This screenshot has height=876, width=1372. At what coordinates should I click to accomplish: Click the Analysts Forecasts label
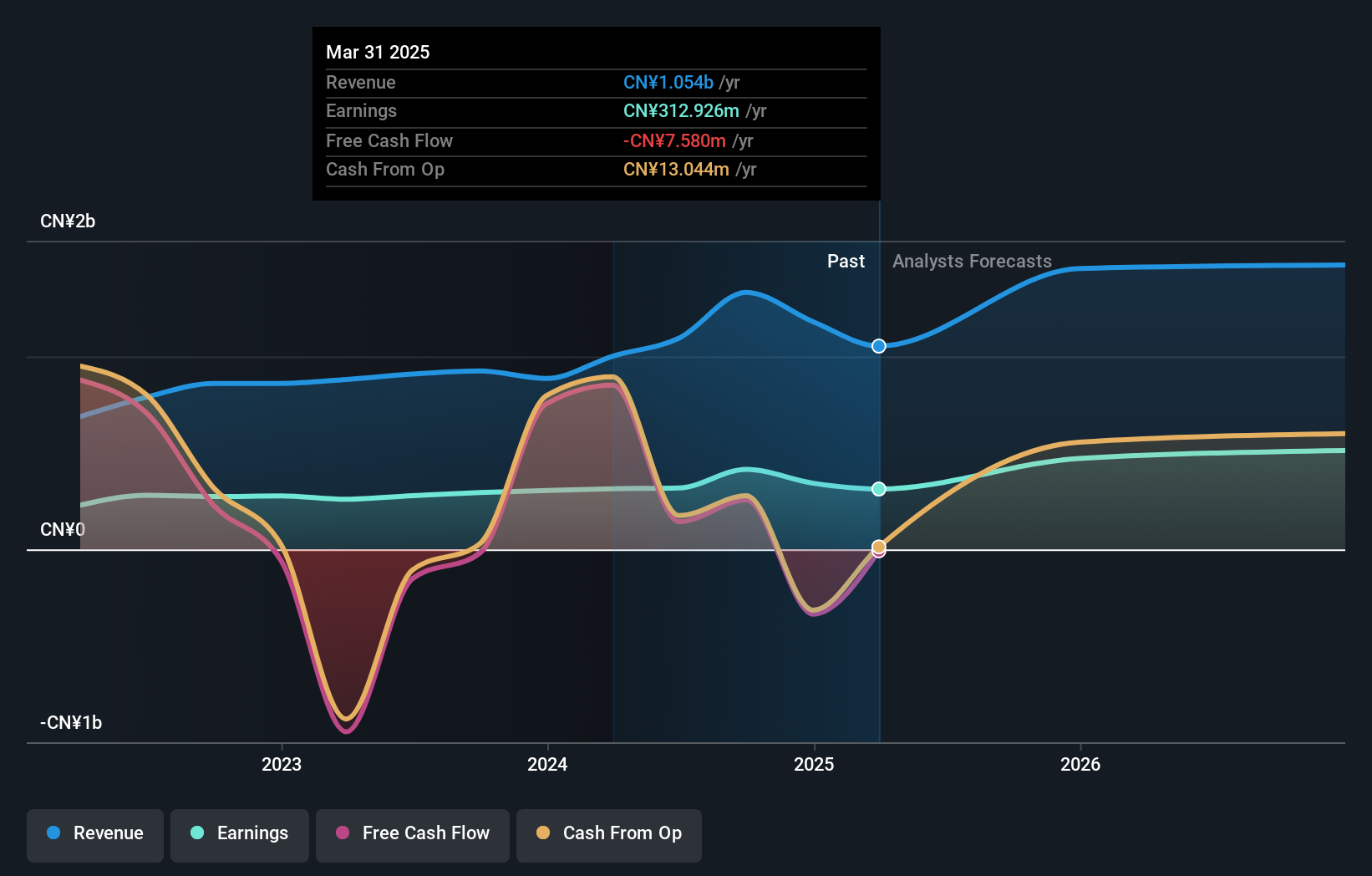point(972,262)
